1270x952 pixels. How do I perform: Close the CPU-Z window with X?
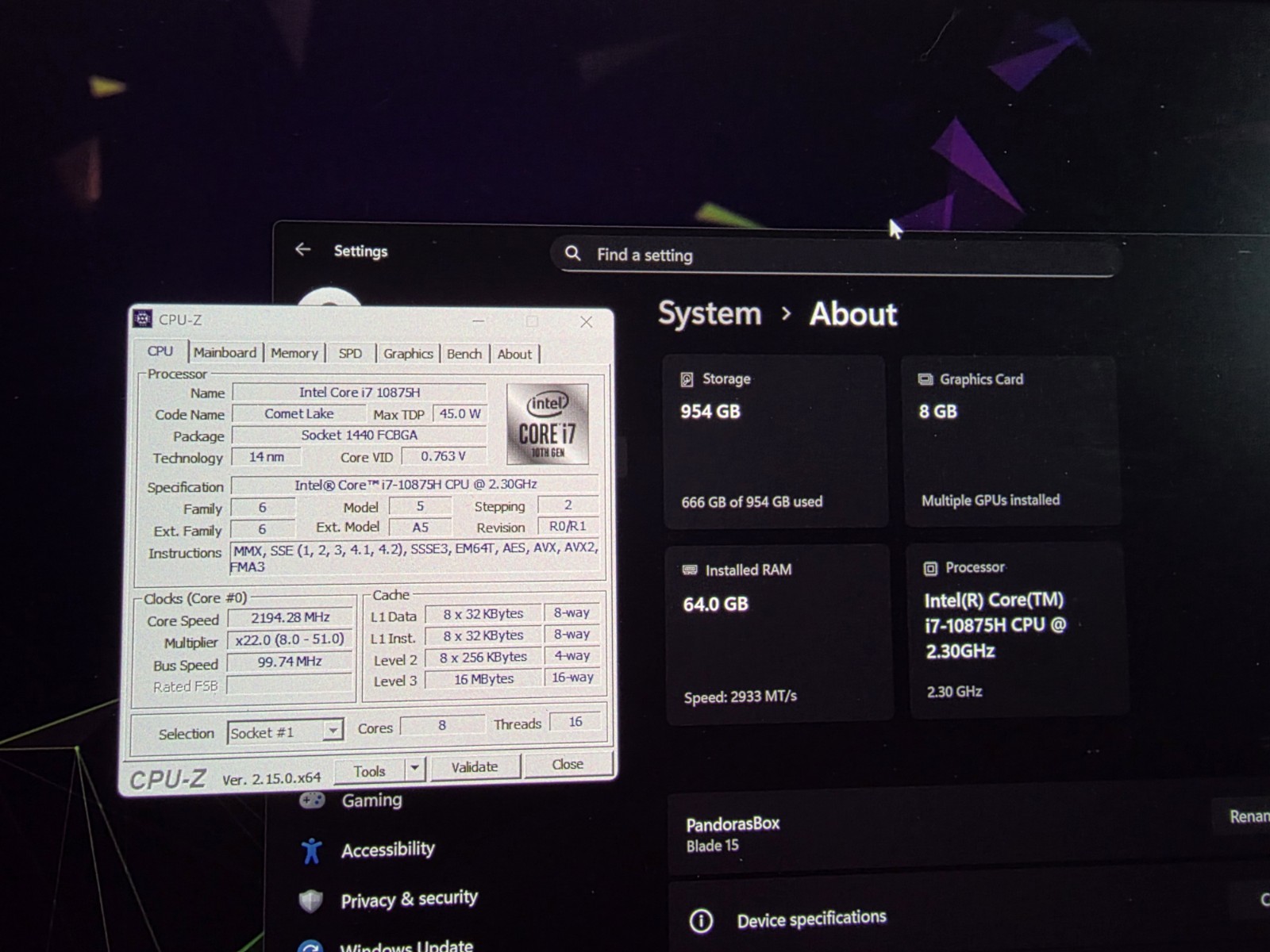[x=586, y=321]
